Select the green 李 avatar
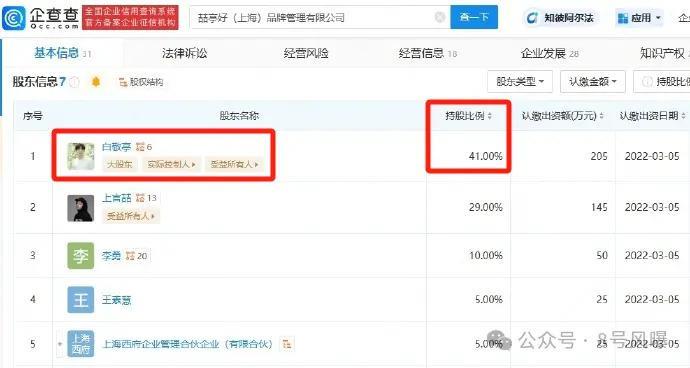Screen dimensions: 690x368 [81, 256]
